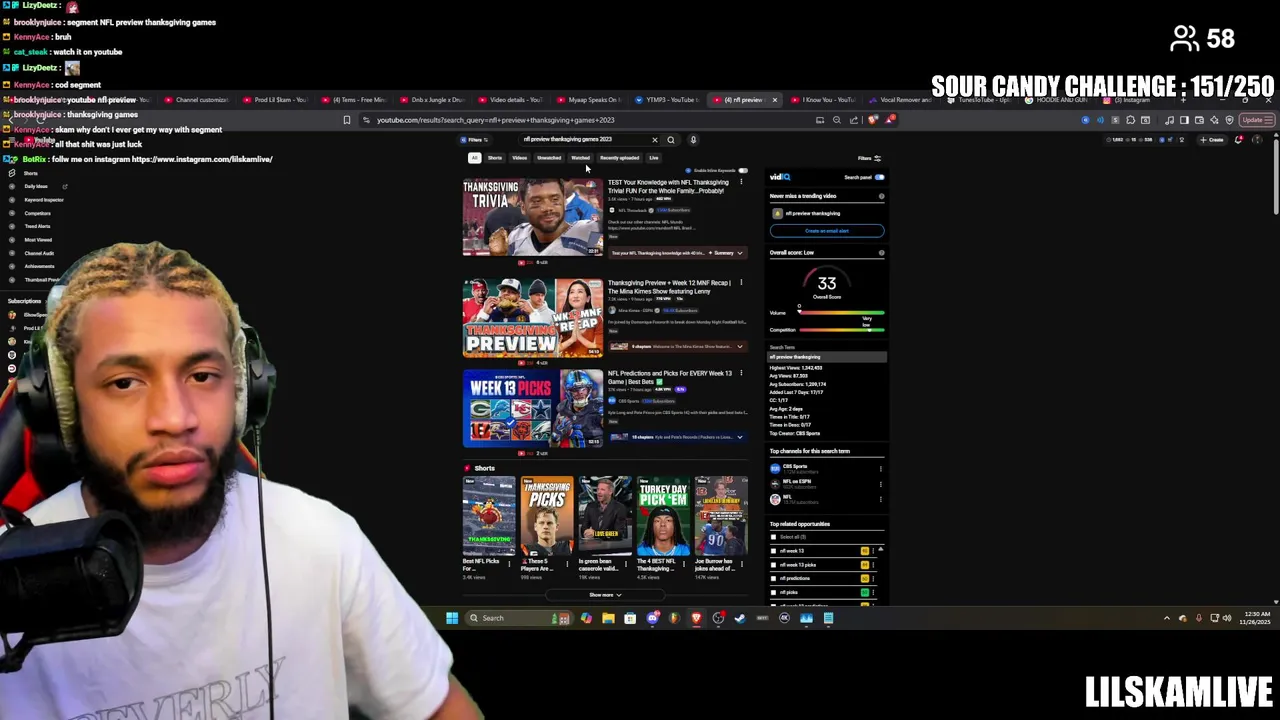Open Microsoft Store from the taskbar

point(630,618)
